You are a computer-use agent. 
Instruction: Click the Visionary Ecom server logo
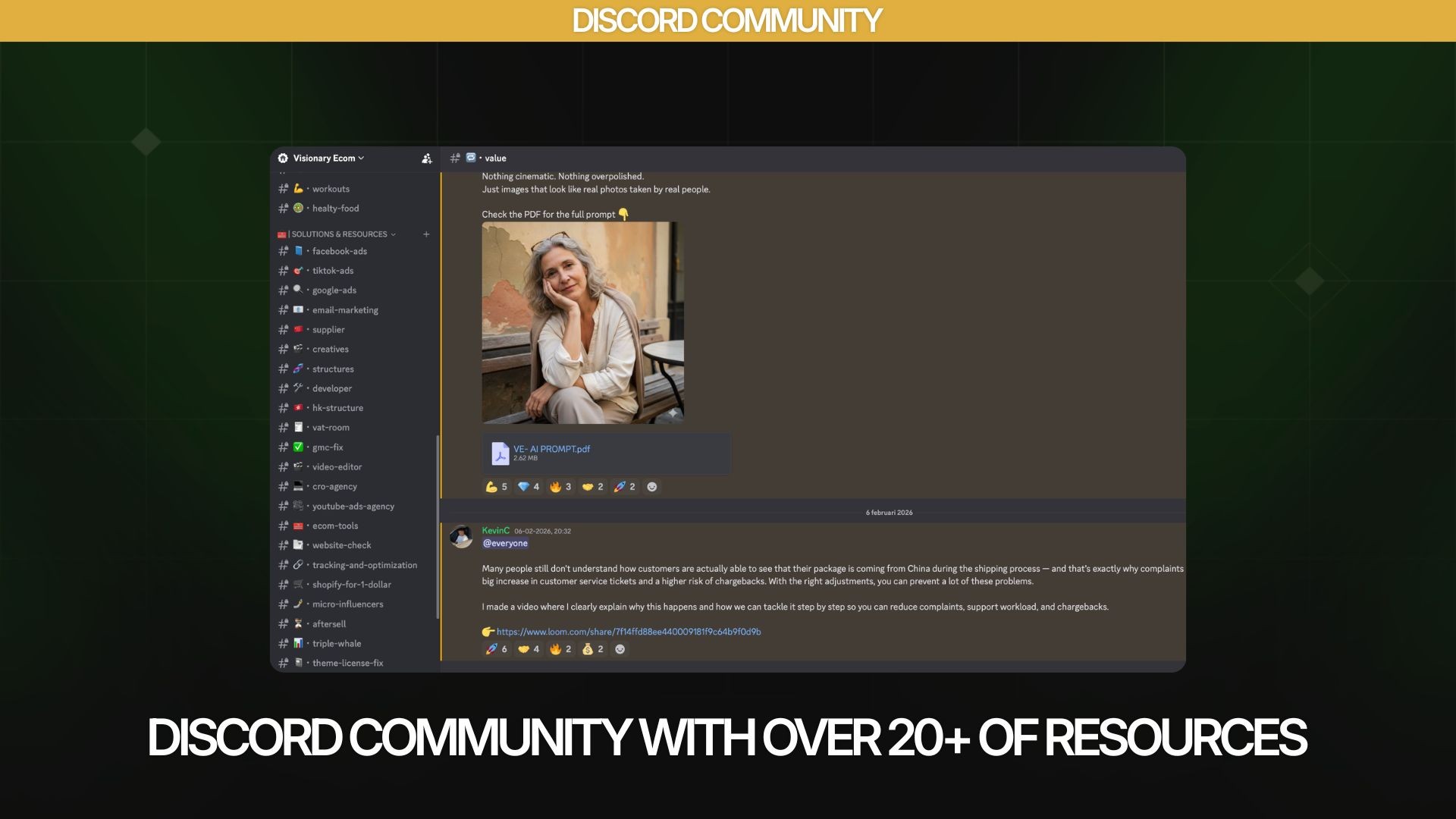point(283,158)
